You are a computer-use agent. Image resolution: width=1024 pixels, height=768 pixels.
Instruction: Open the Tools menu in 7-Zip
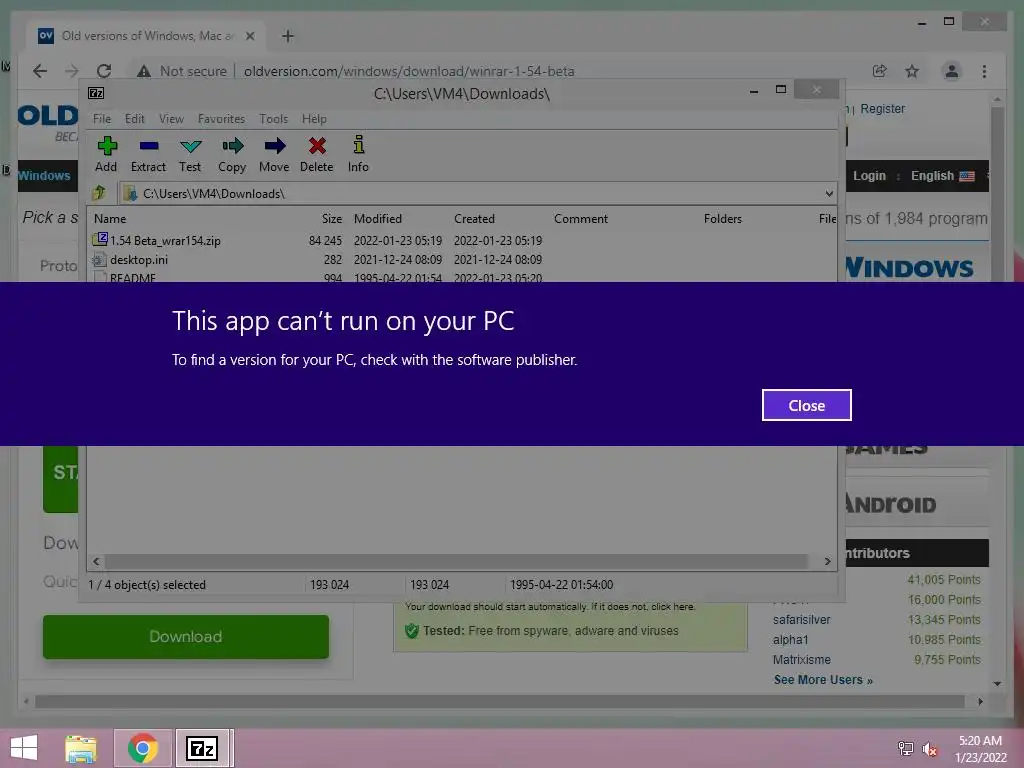(x=273, y=119)
